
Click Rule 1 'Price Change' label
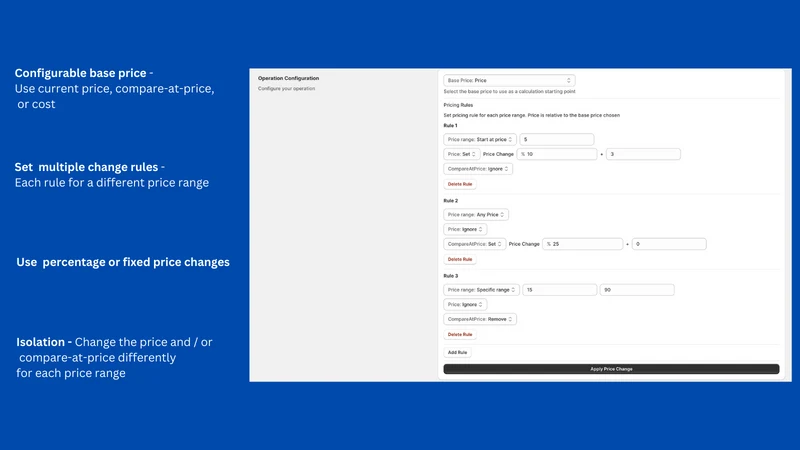point(498,154)
